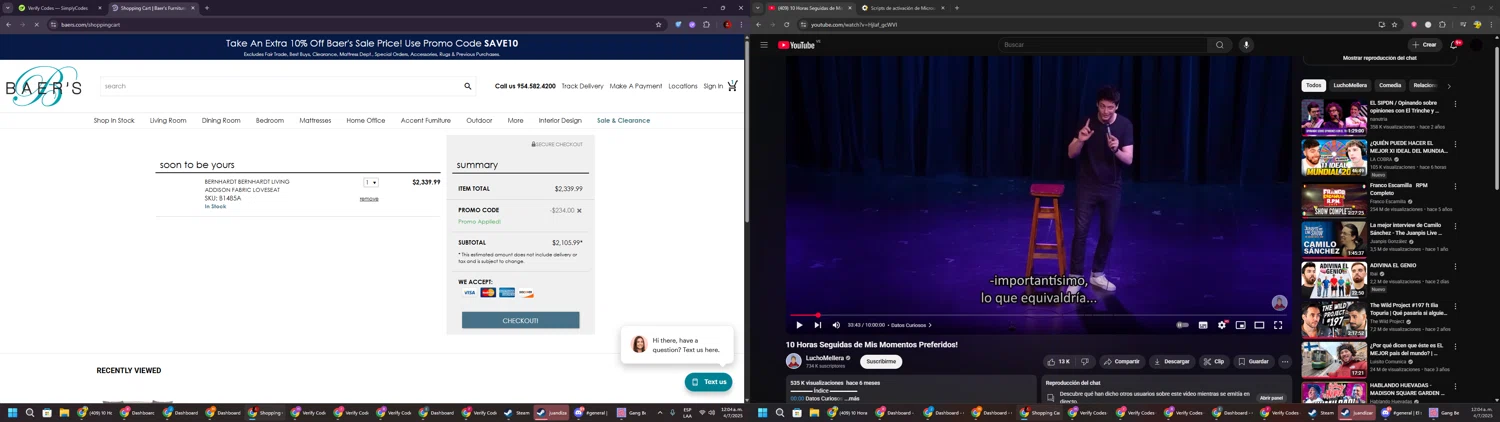Open tab search dropdown in YouTube browser window
The height and width of the screenshot is (422, 1500).
tap(757, 8)
